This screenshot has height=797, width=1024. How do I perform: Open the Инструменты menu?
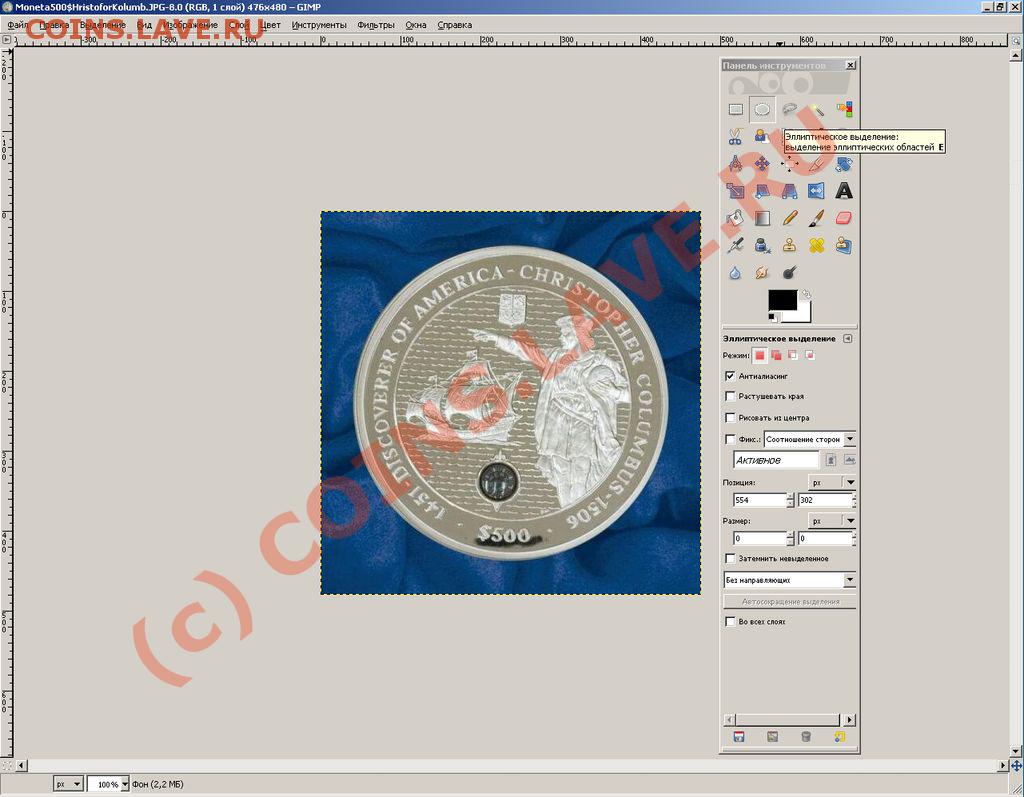(319, 25)
